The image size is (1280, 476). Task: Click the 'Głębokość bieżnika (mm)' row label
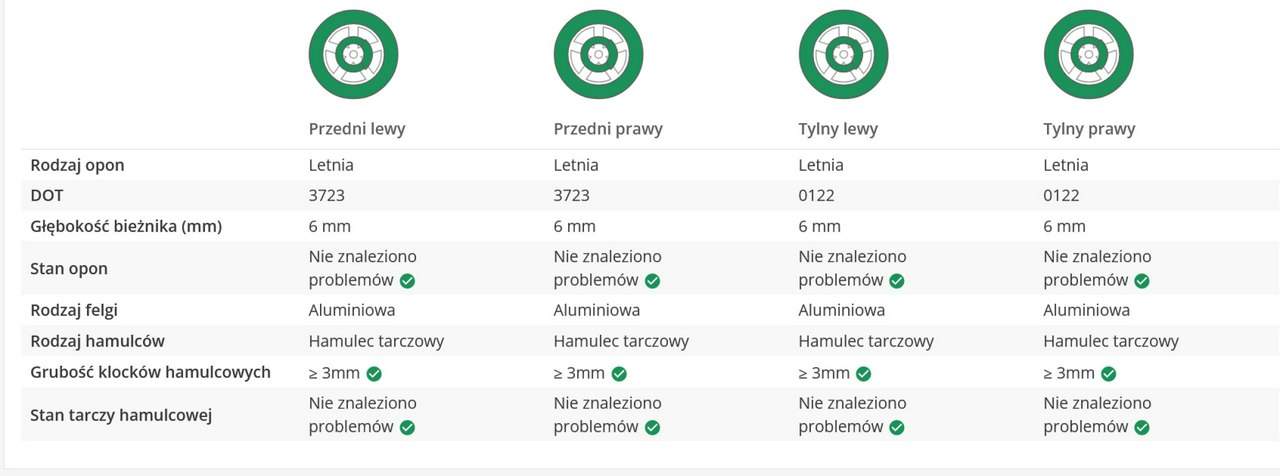(x=126, y=226)
